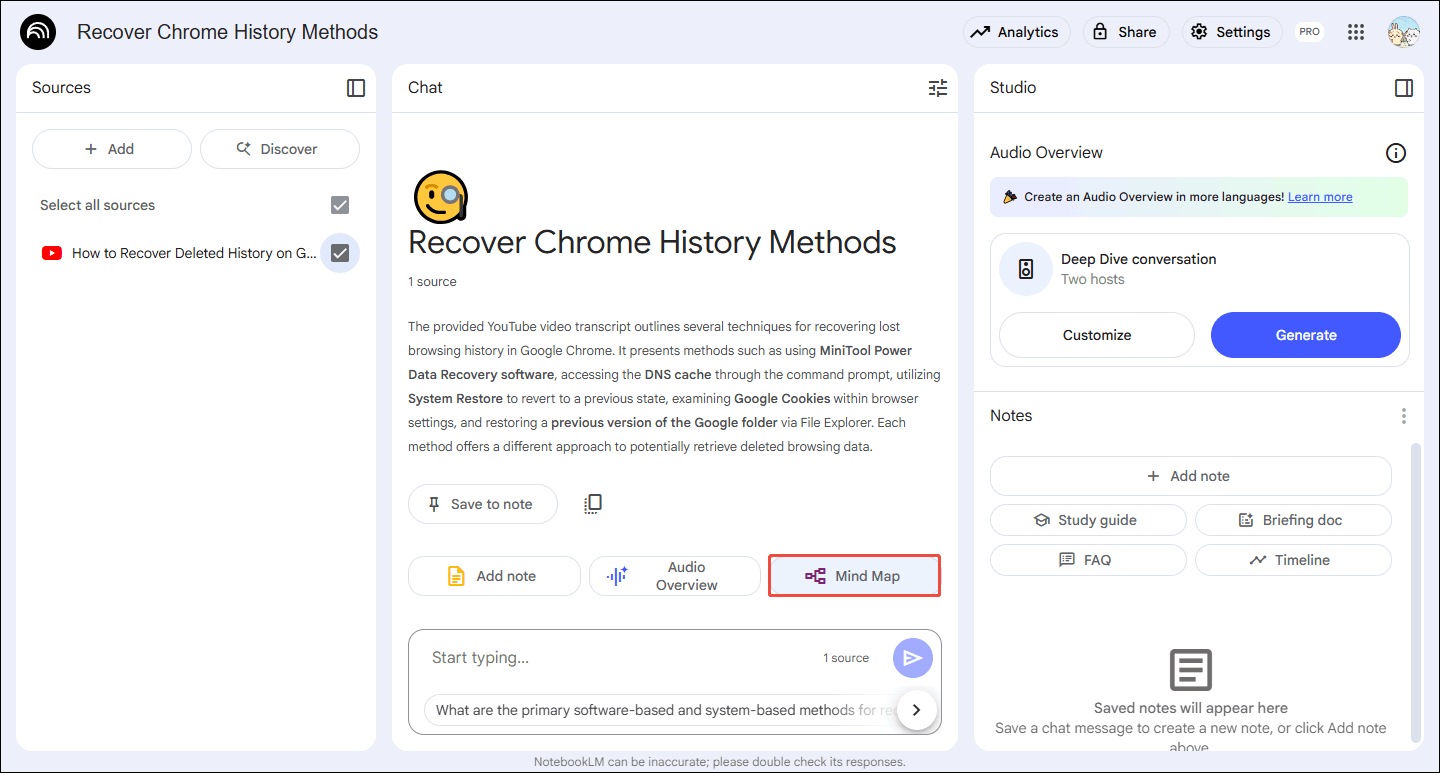Viewport: 1440px width, 773px height.
Task: Create a Timeline note
Action: pos(1293,560)
